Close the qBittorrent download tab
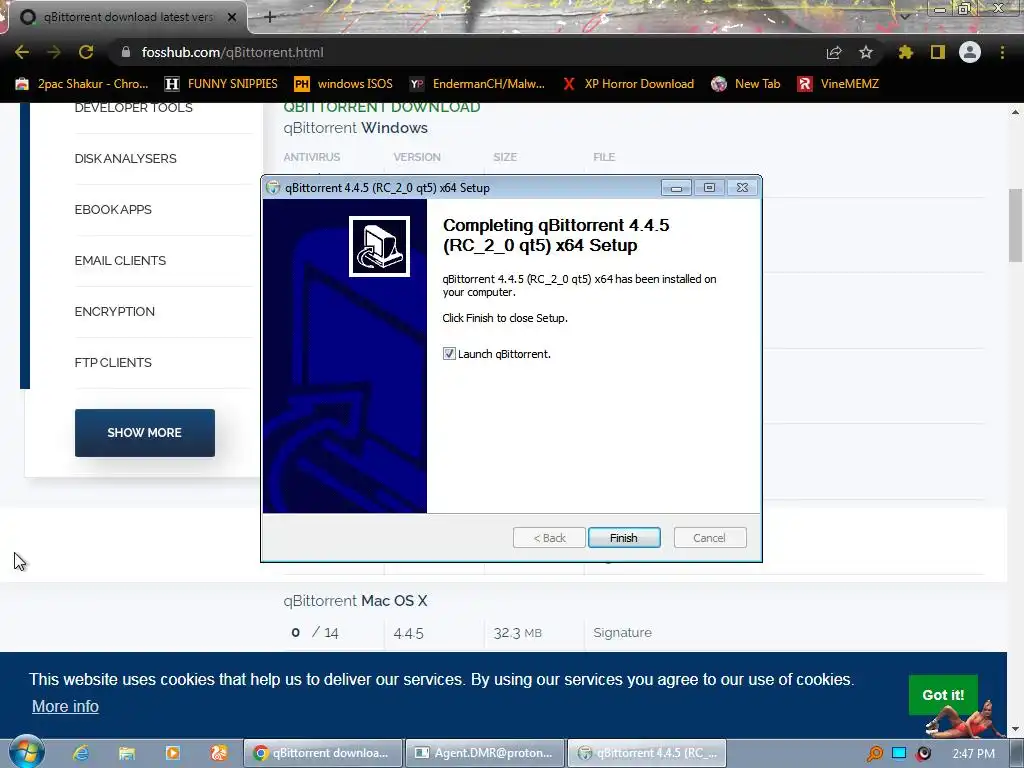1024x768 pixels. [x=232, y=17]
